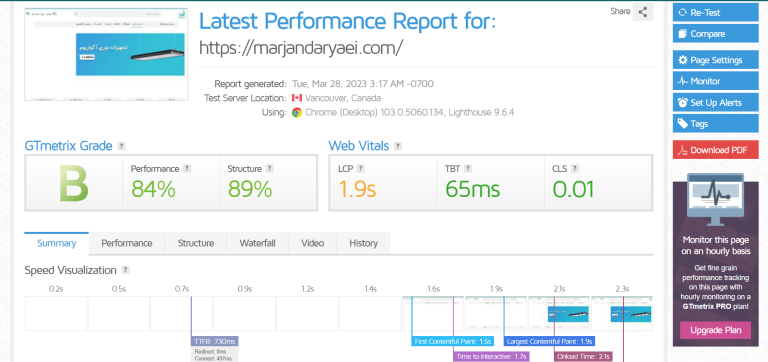Click the Canadian flag icon
This screenshot has width=768, height=362.
[x=296, y=98]
